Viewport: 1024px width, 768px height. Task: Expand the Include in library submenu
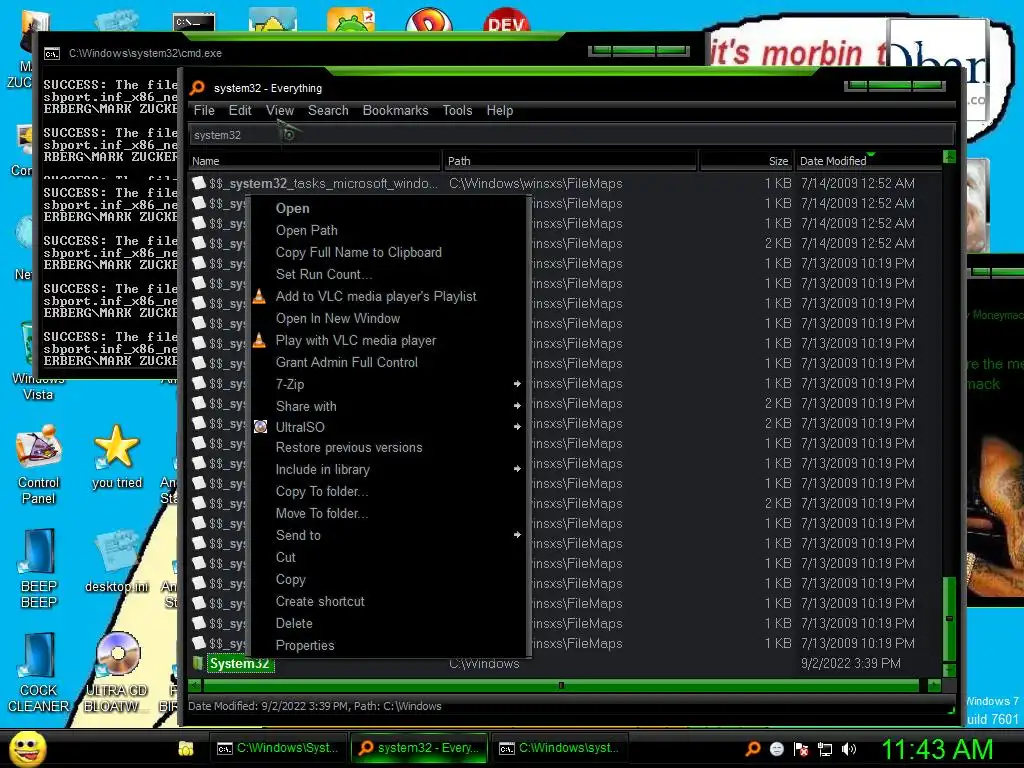point(517,470)
